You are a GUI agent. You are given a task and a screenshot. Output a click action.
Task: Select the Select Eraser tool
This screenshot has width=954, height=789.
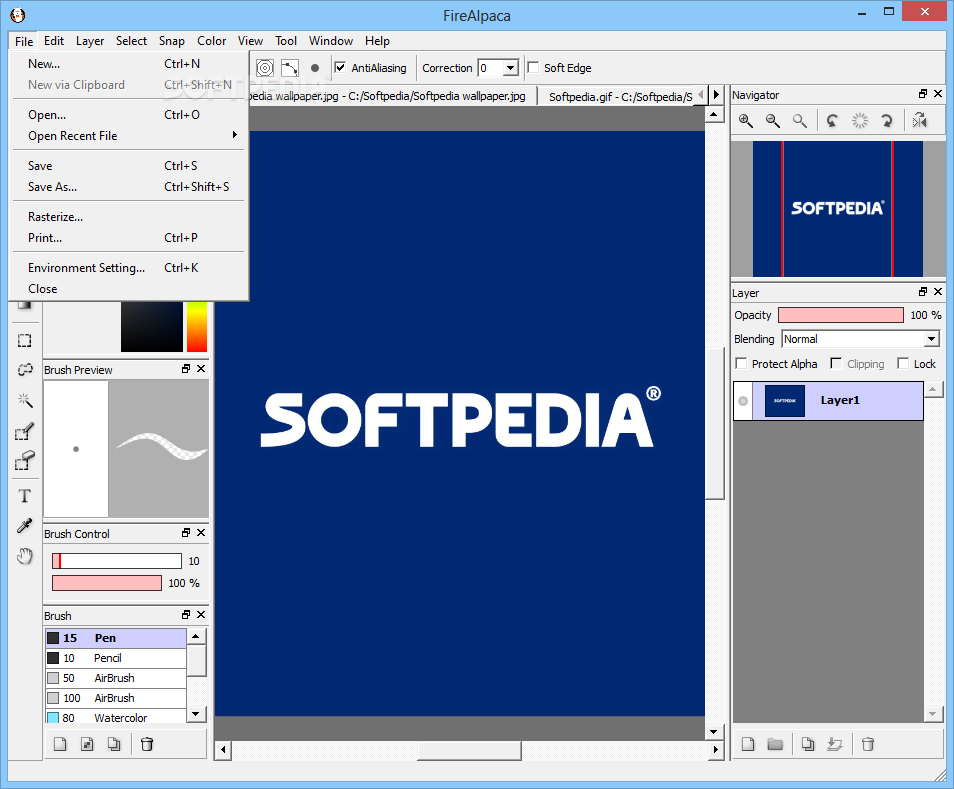(x=24, y=461)
